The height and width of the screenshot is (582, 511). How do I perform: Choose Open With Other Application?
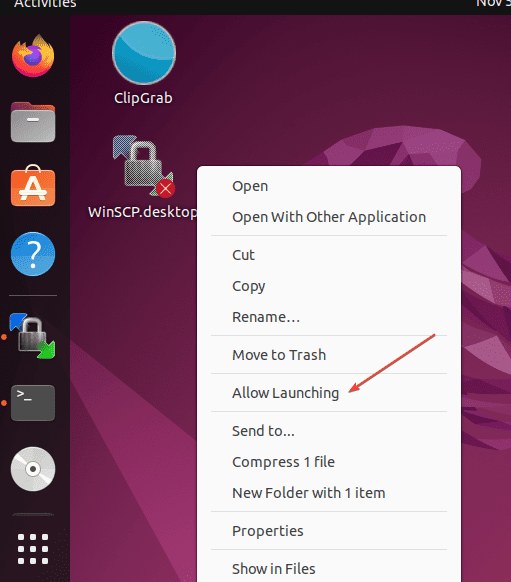329,217
